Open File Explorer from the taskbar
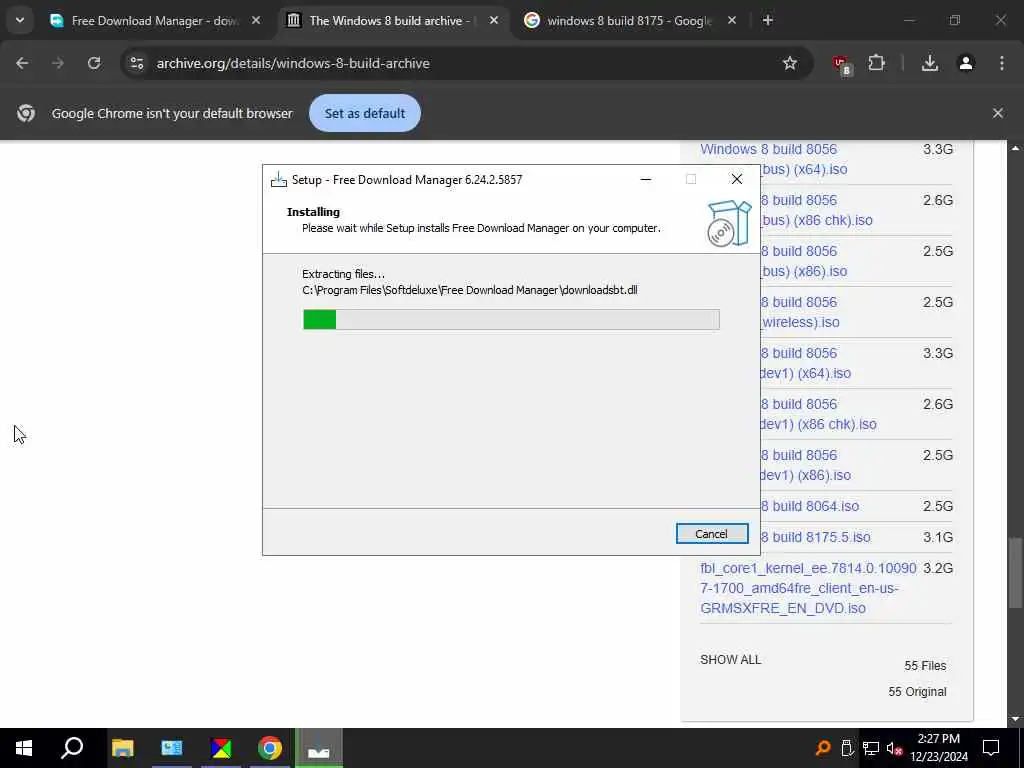This screenshot has width=1024, height=768. 122,748
